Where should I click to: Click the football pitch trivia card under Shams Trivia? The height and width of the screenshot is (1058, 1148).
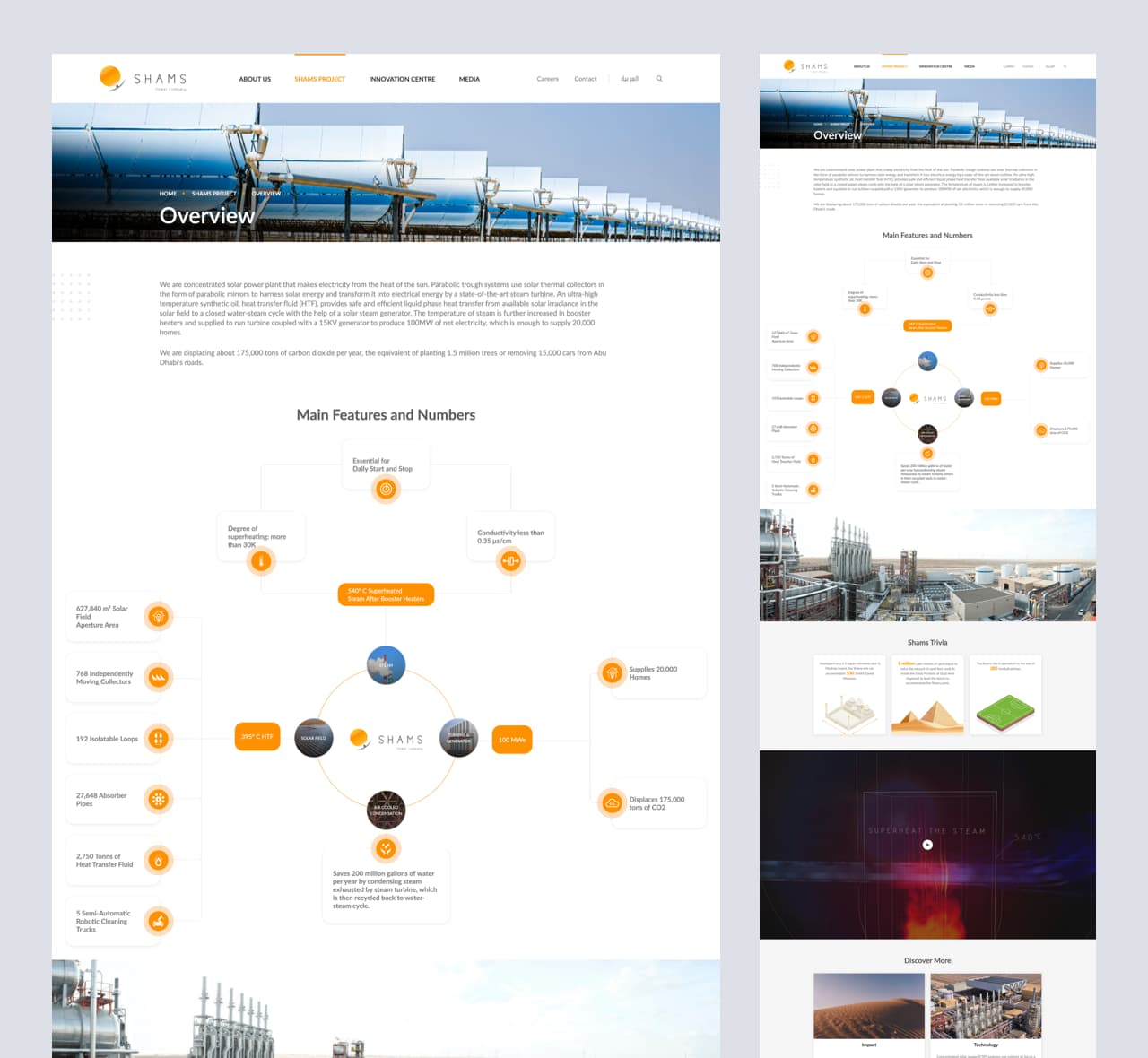pyautogui.click(x=1005, y=695)
